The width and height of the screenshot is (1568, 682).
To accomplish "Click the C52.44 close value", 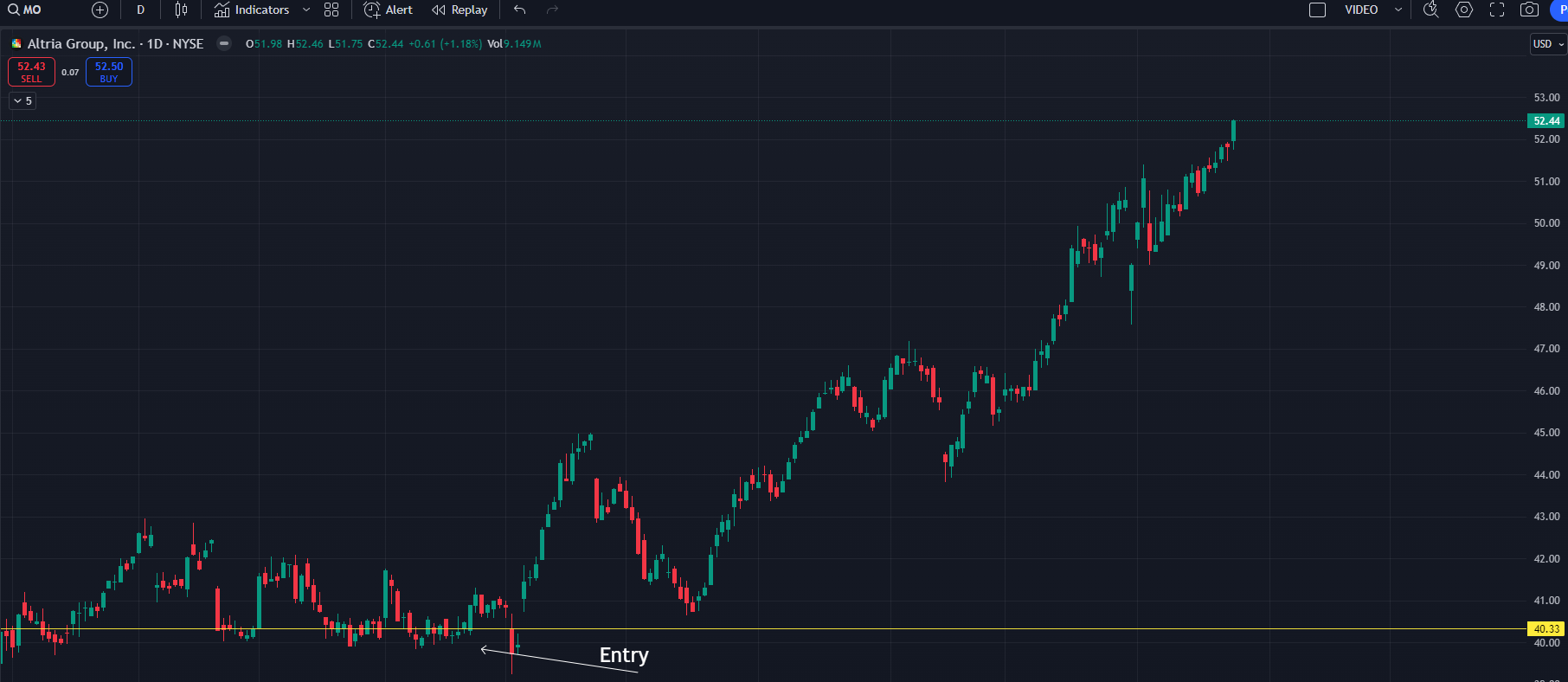I will (386, 44).
